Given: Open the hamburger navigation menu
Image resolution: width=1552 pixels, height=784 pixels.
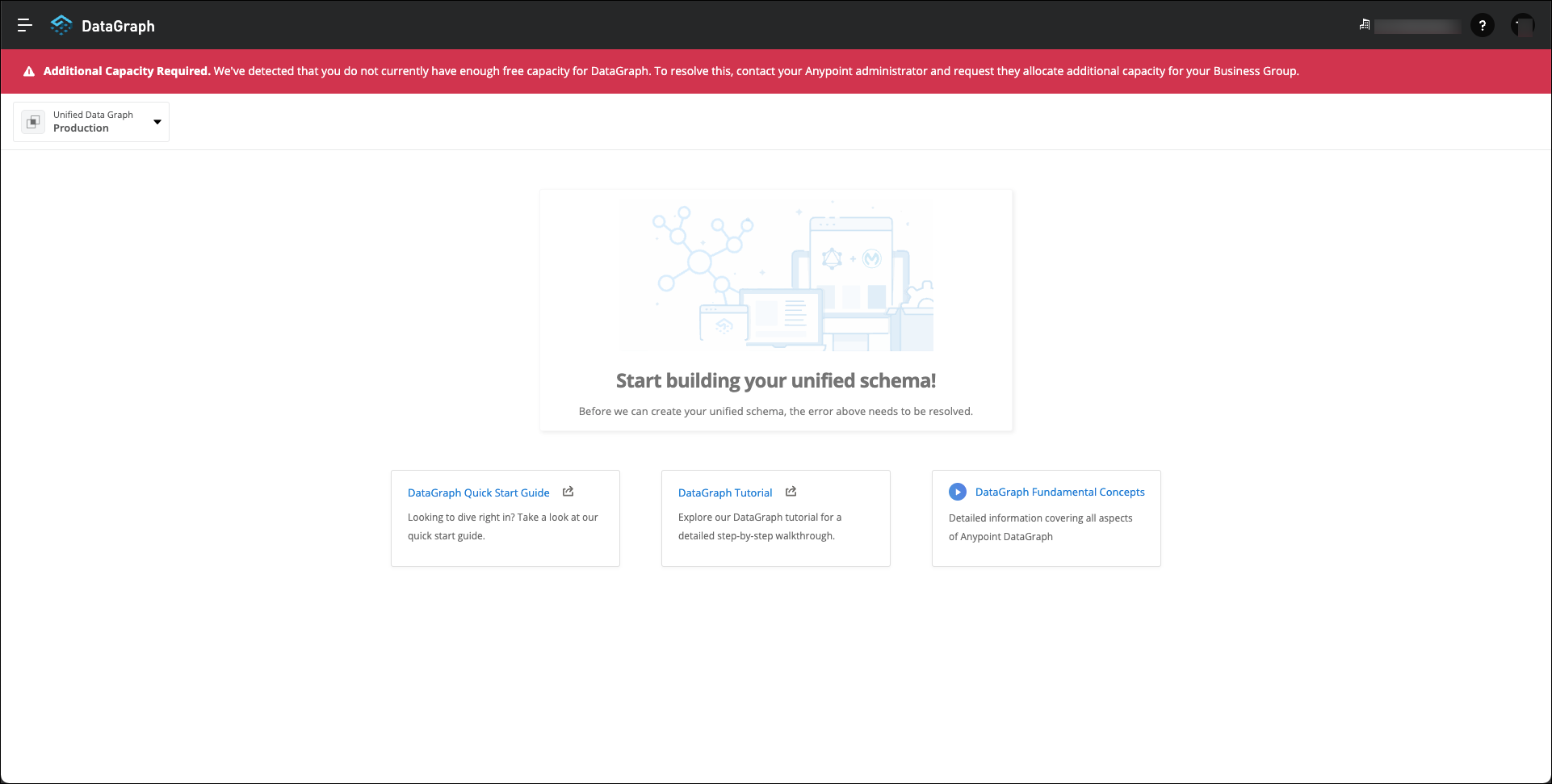Looking at the screenshot, I should [x=25, y=26].
